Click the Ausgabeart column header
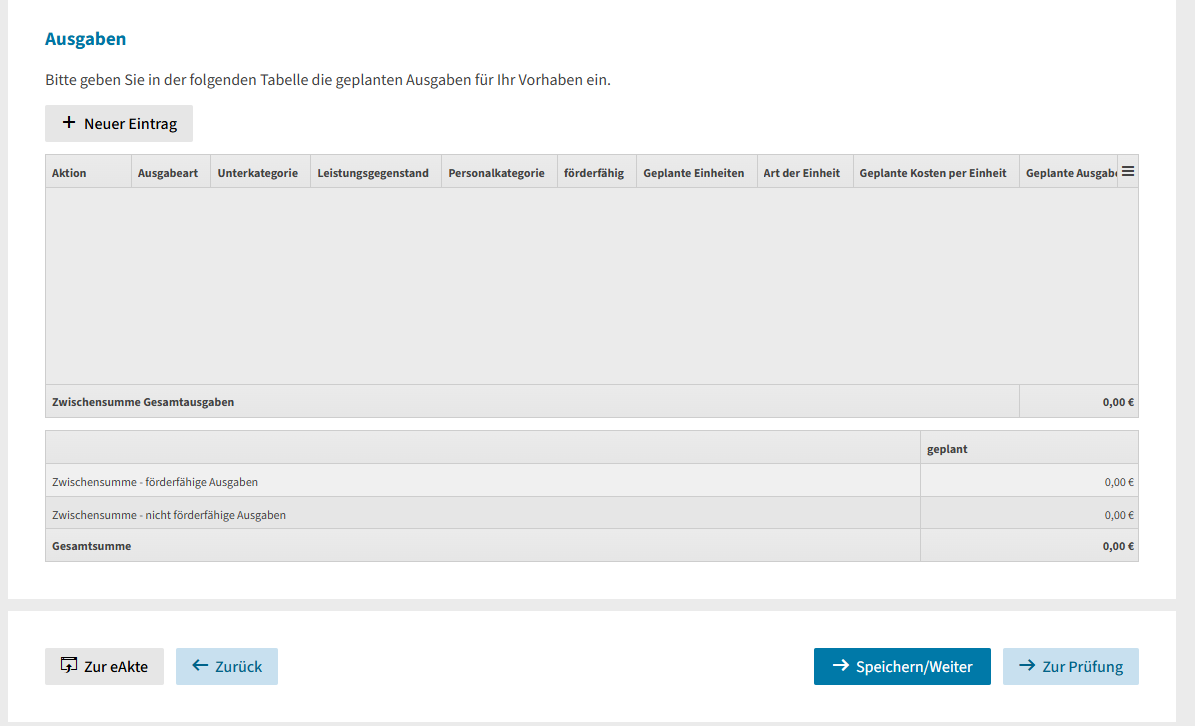Viewport: 1195px width, 726px height. 168,173
